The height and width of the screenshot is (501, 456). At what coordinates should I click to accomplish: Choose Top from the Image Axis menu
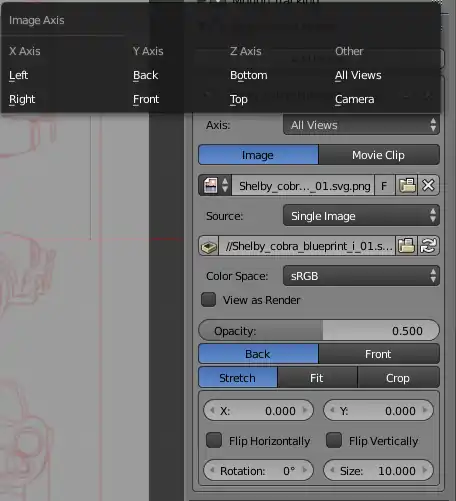click(x=239, y=99)
